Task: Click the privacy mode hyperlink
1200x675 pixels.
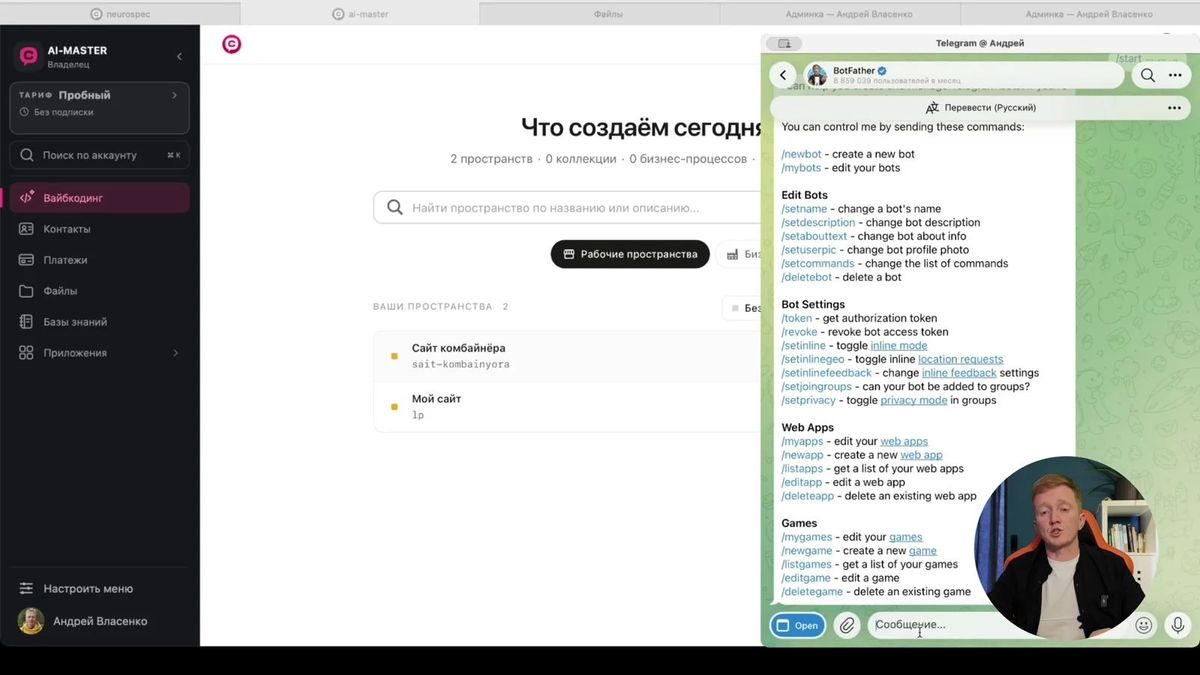Action: (914, 400)
